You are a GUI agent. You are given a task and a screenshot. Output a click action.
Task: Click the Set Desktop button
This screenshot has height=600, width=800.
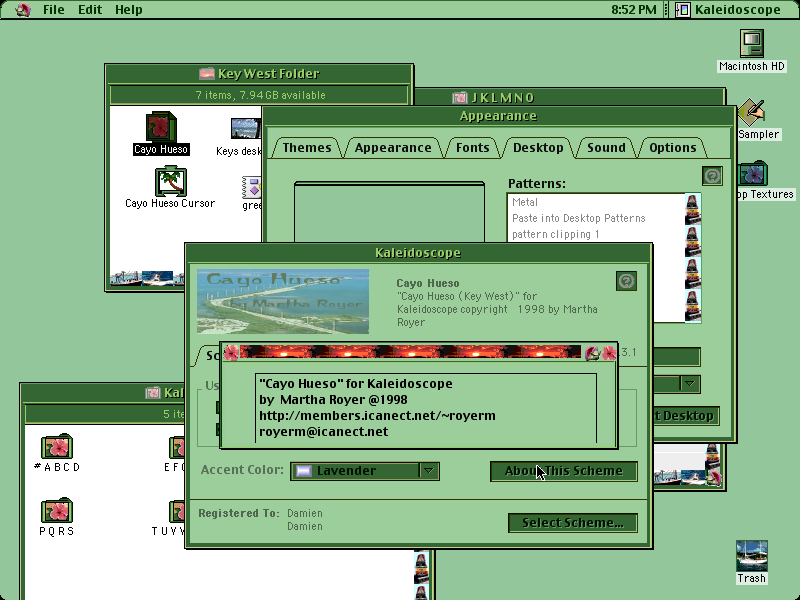pyautogui.click(x=686, y=416)
